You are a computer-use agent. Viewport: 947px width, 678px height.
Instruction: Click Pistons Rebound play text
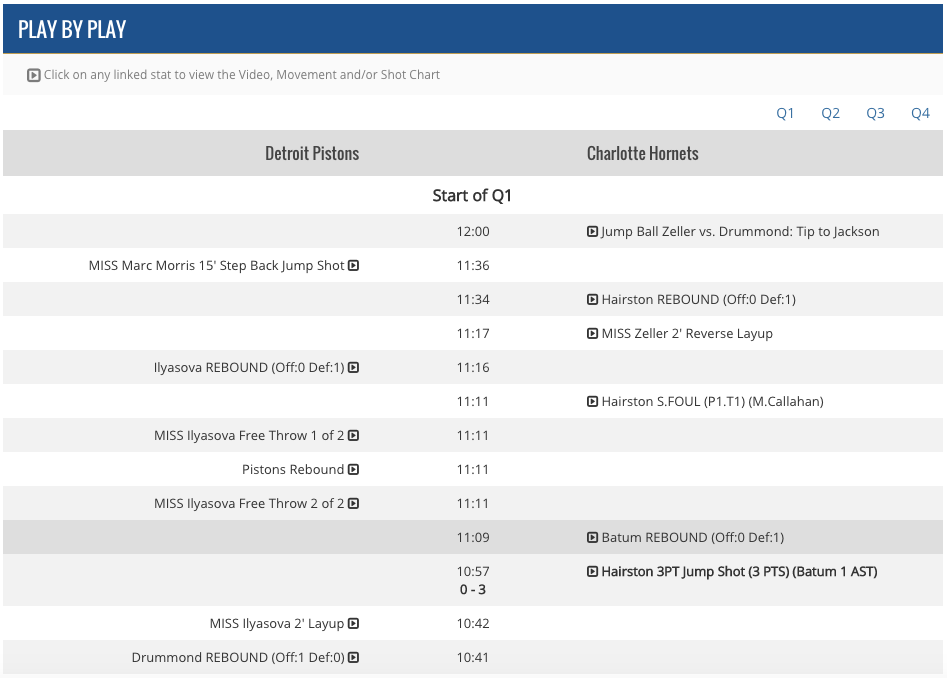point(293,469)
